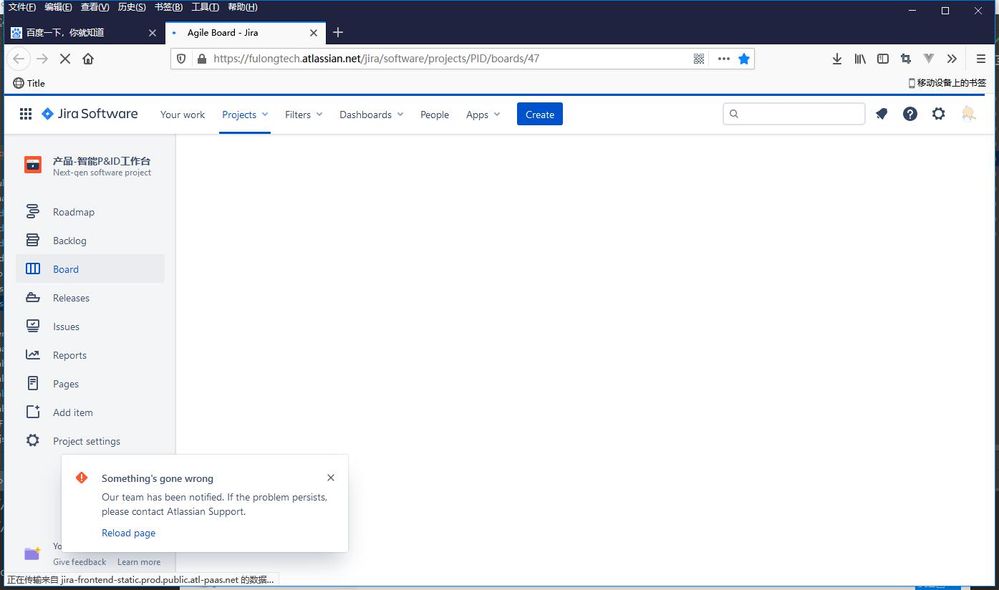Viewport: 999px width, 590px height.
Task: Expand the Dashboards dropdown
Action: (x=370, y=114)
